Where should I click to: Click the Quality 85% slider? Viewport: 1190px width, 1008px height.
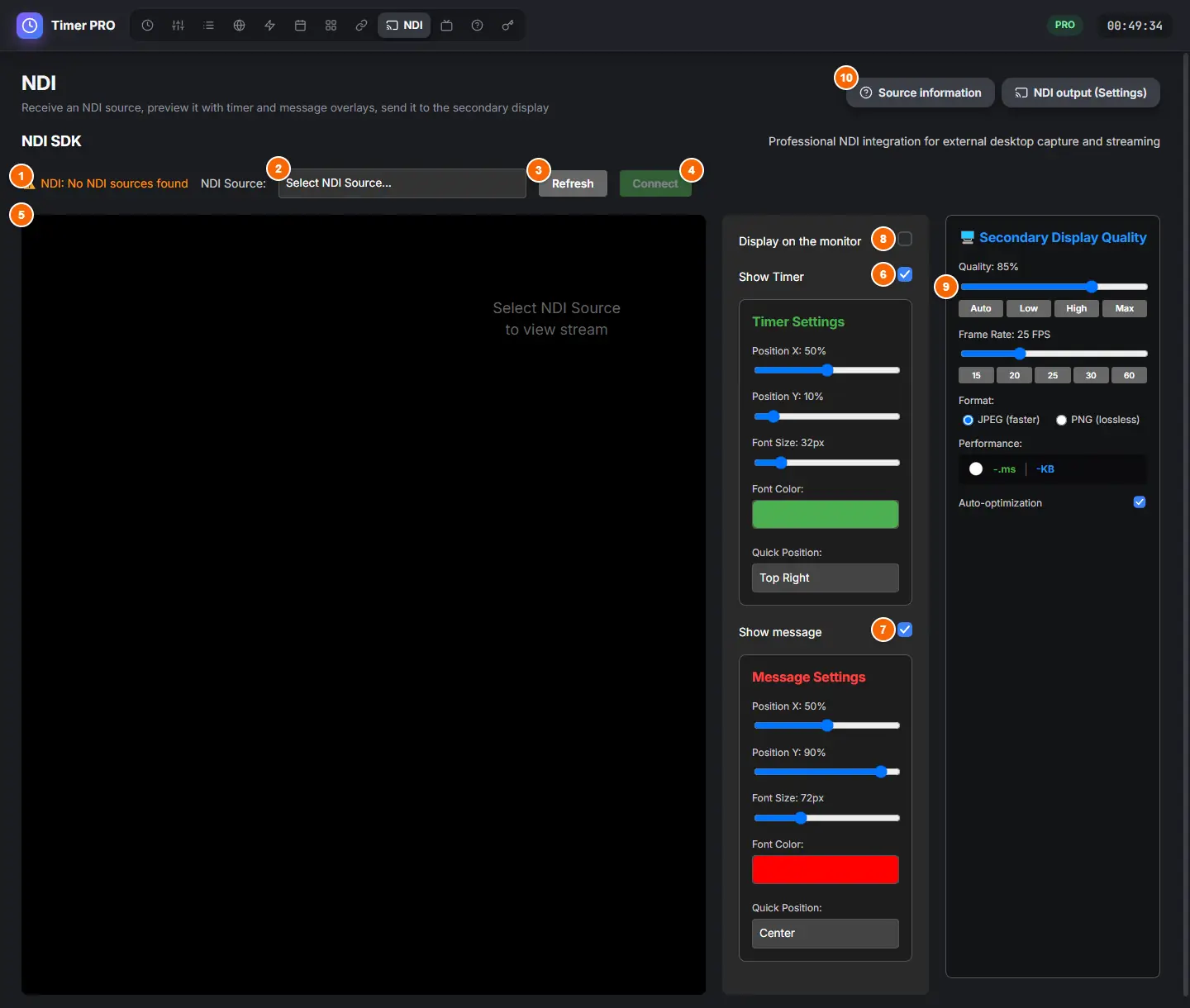click(x=1054, y=287)
